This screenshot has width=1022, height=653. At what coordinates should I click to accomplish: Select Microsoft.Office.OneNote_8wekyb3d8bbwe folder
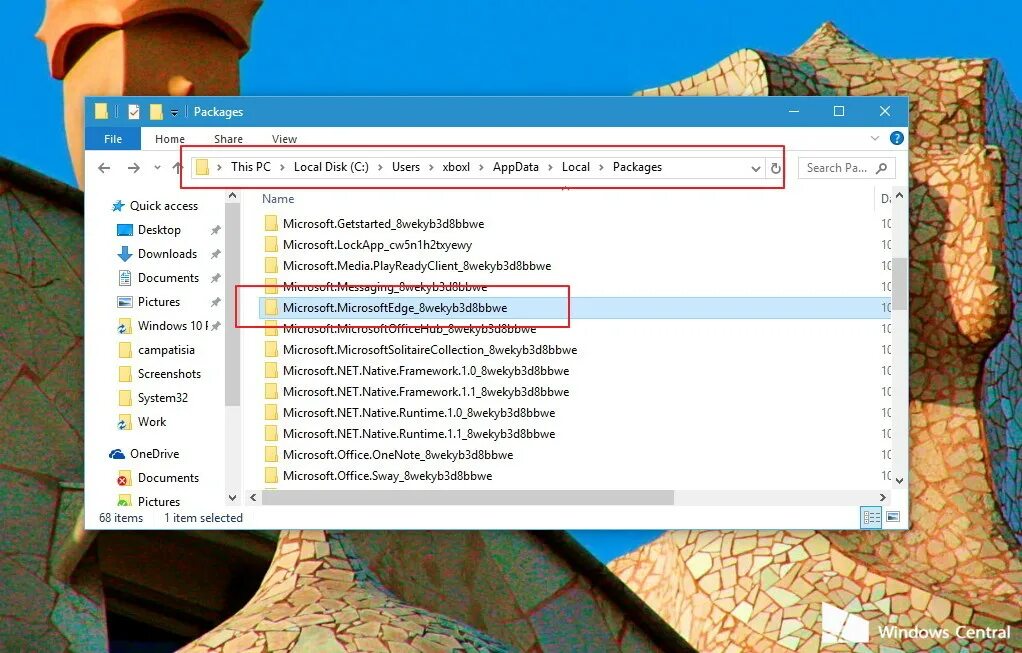click(x=398, y=455)
